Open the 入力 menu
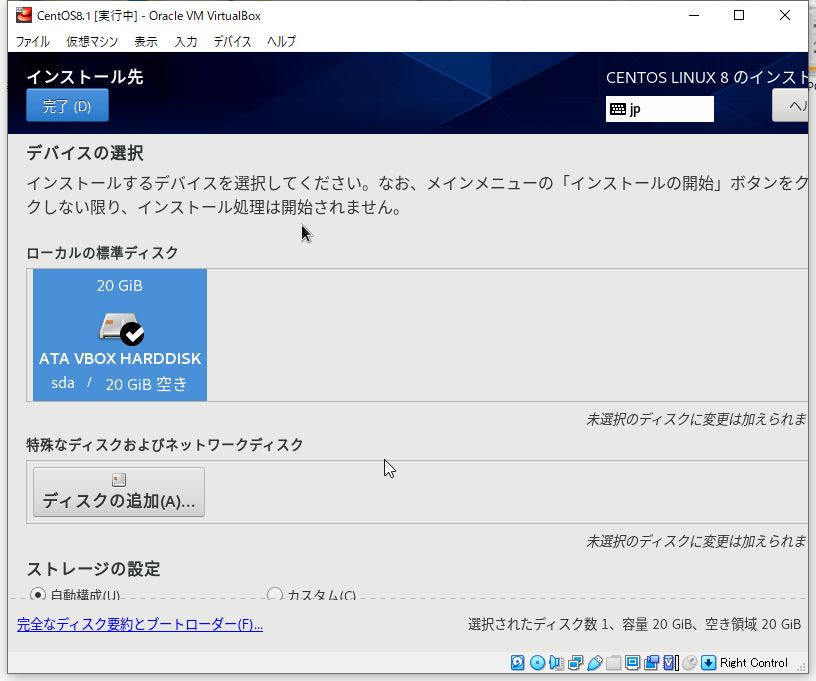The image size is (816, 681). click(186, 41)
